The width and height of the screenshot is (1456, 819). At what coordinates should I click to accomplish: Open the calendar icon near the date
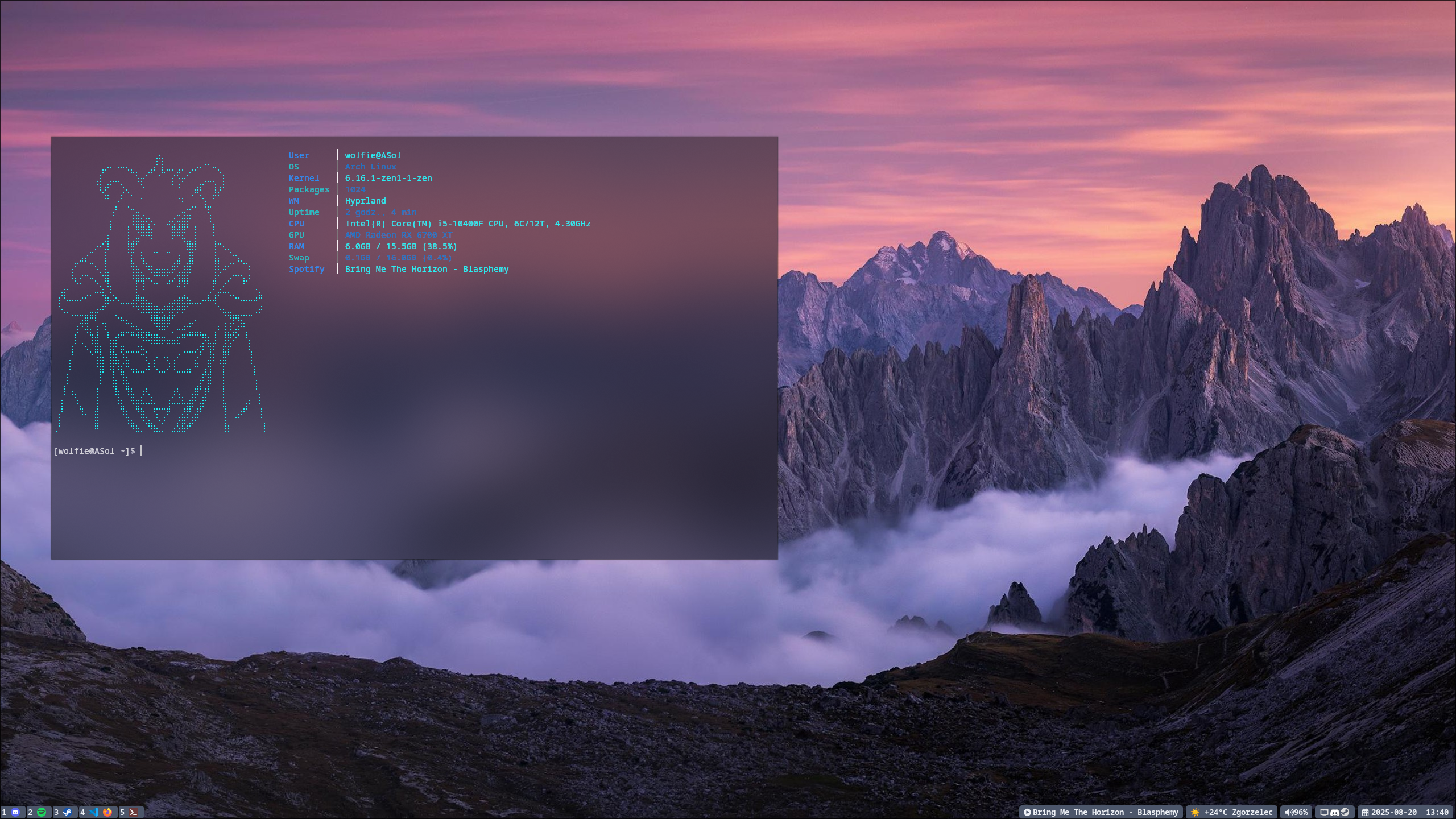[1366, 812]
